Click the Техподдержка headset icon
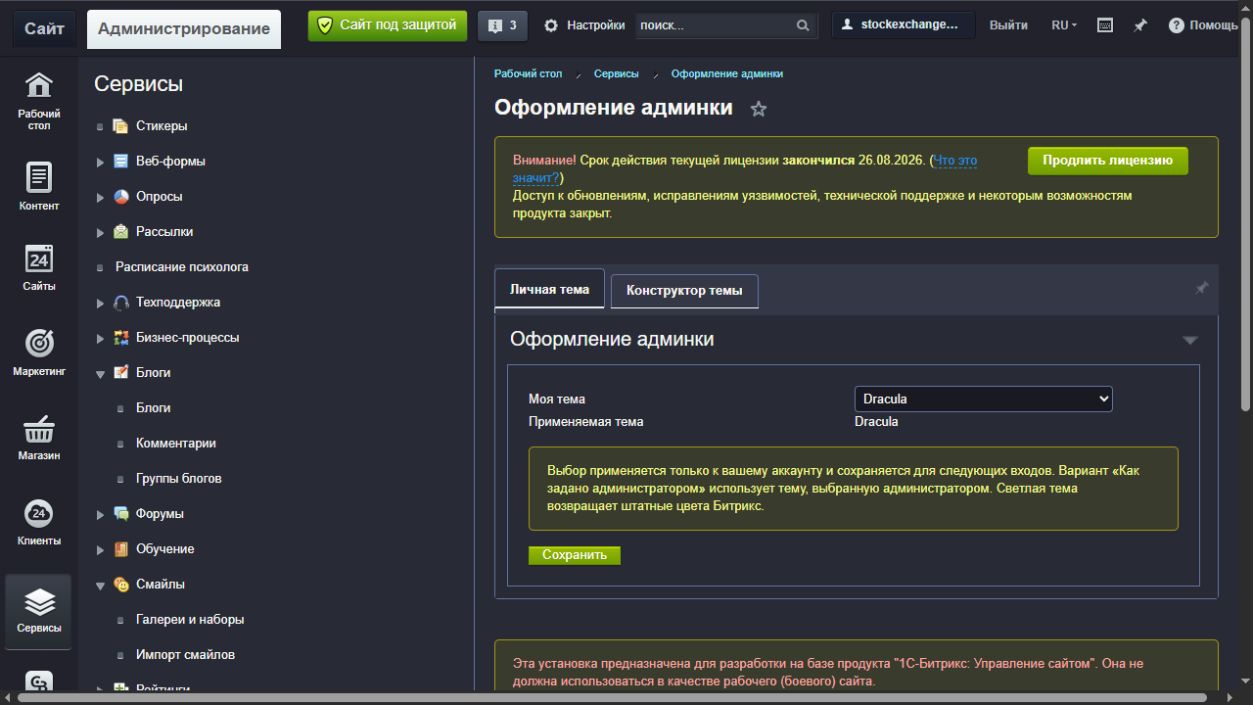Viewport: 1253px width, 705px height. point(120,302)
